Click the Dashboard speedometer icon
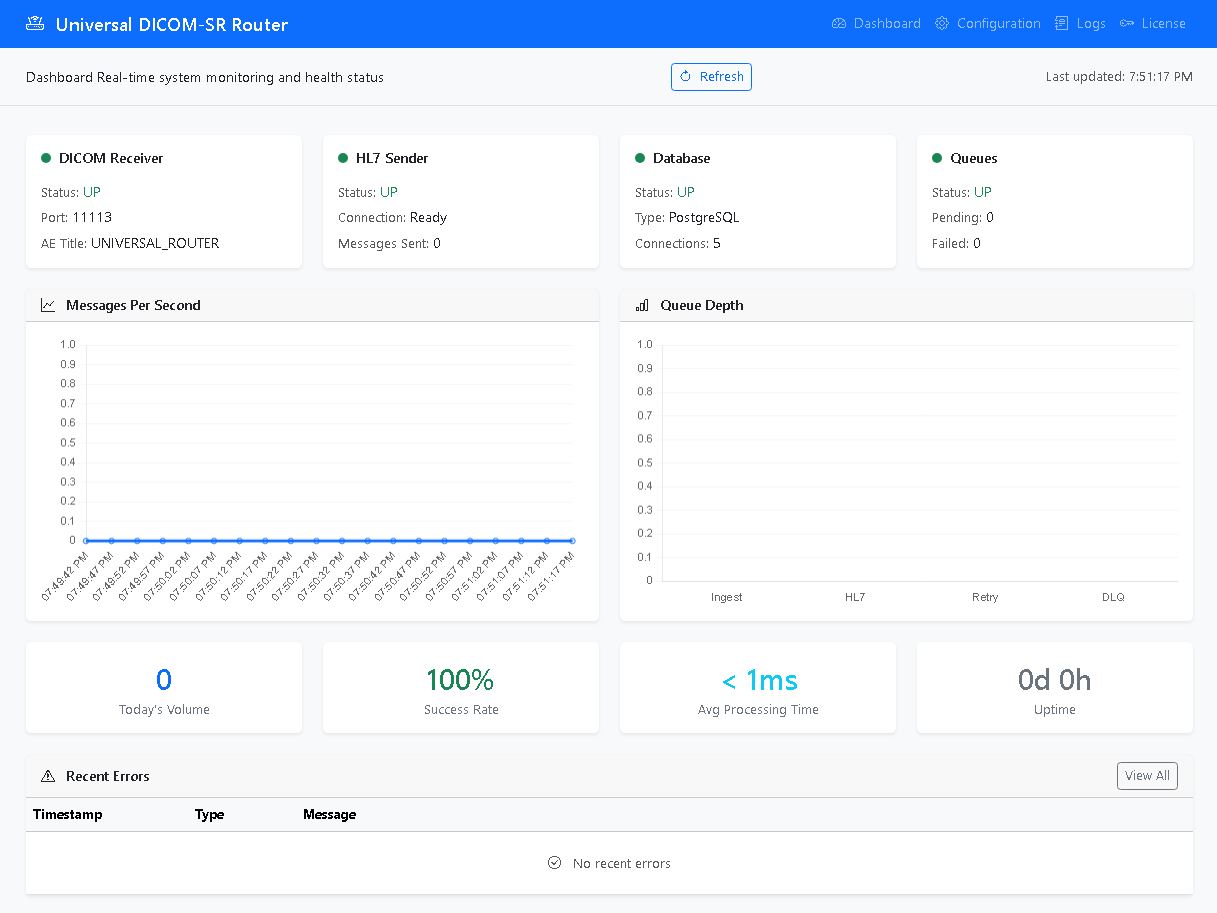The width and height of the screenshot is (1217, 913). coord(839,23)
